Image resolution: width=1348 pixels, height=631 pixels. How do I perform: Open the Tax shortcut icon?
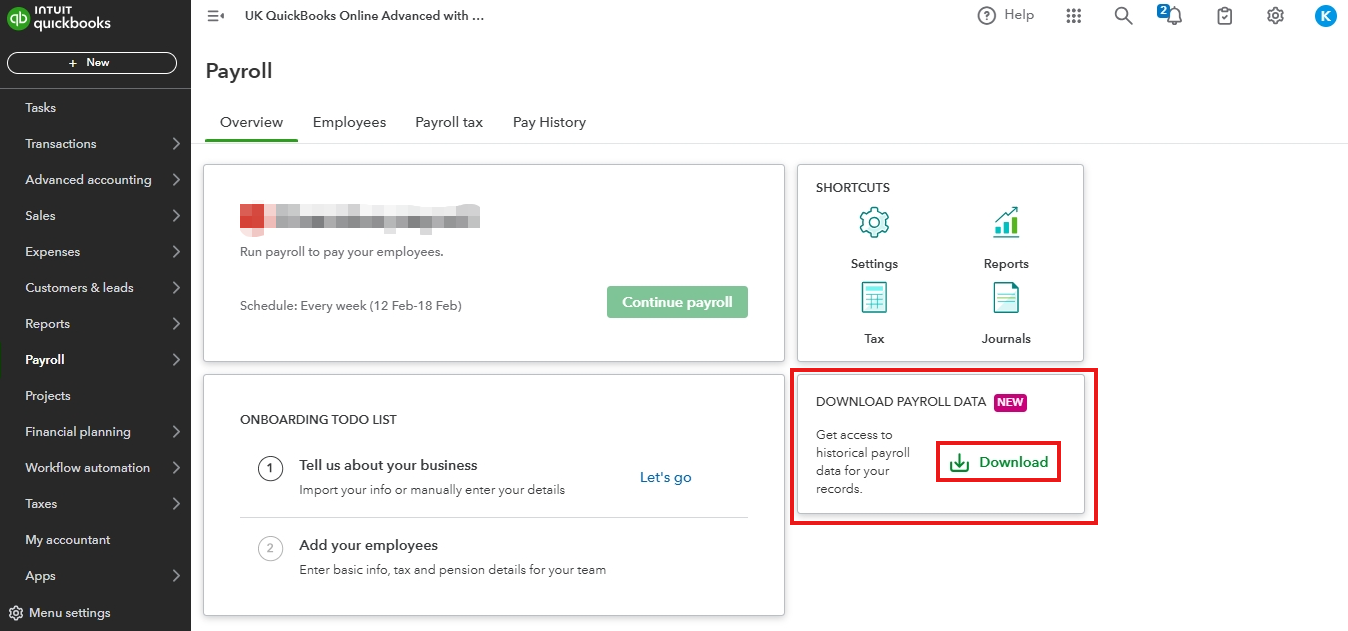pos(874,297)
